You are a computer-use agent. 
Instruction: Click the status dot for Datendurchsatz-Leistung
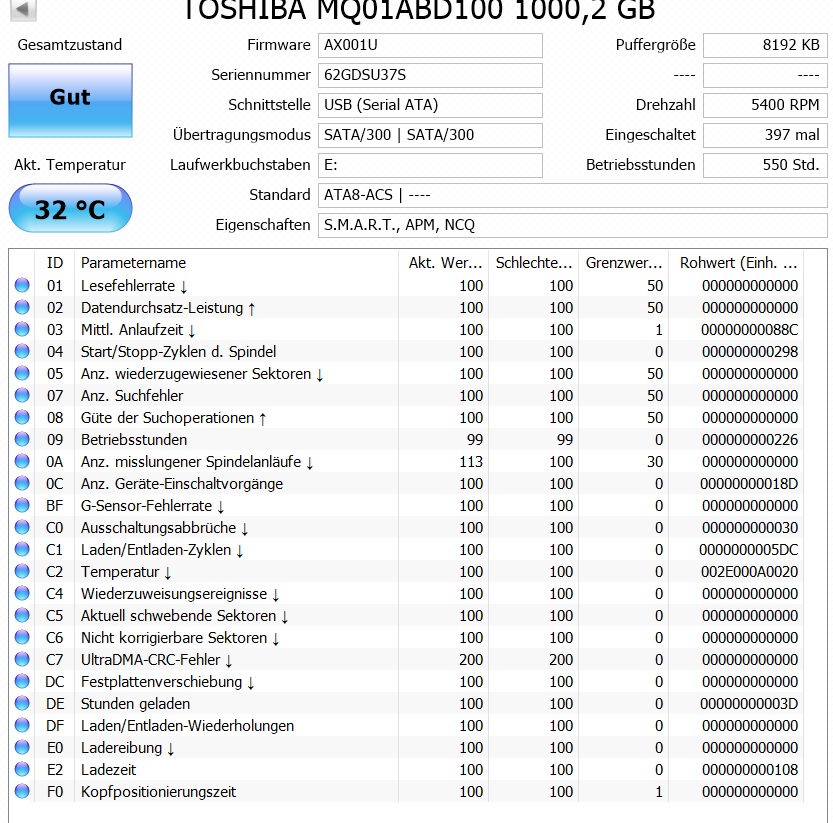click(22, 307)
